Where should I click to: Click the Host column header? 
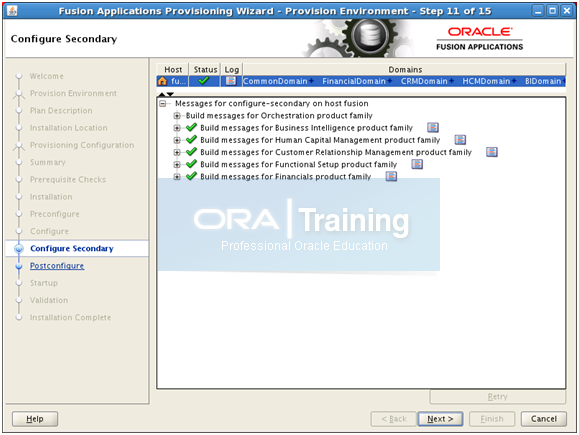173,69
